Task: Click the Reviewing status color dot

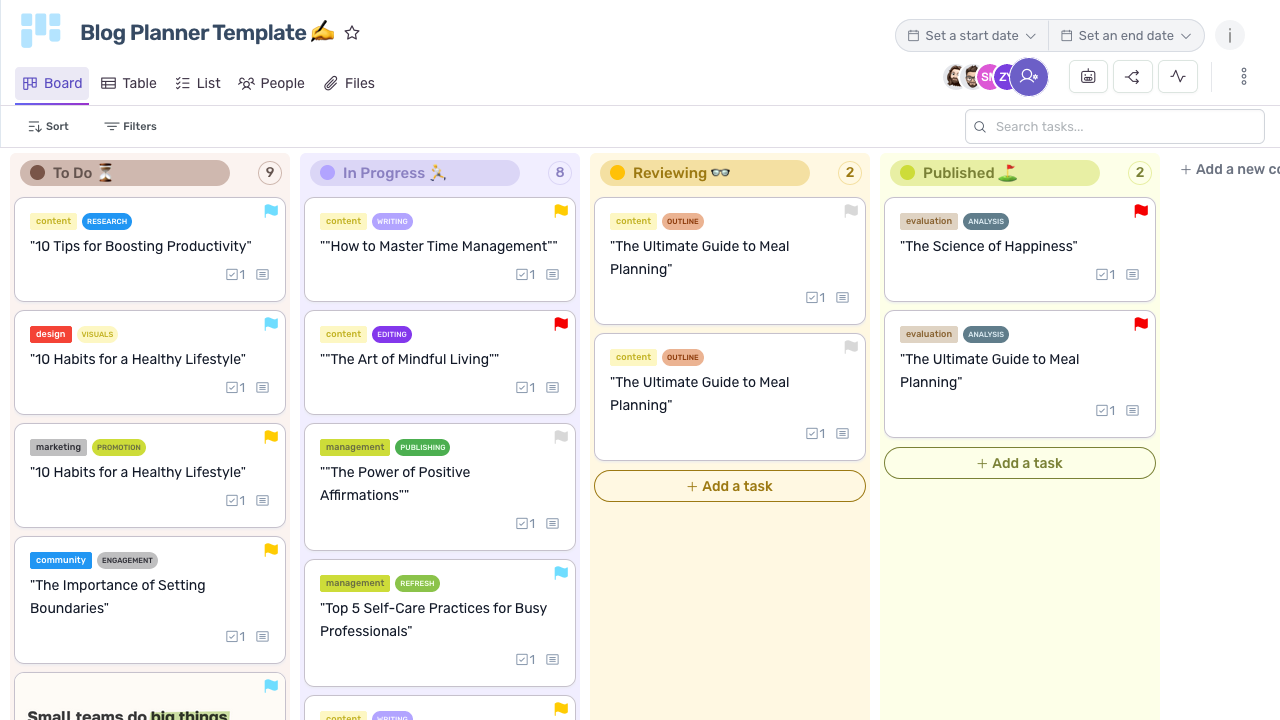Action: tap(618, 173)
